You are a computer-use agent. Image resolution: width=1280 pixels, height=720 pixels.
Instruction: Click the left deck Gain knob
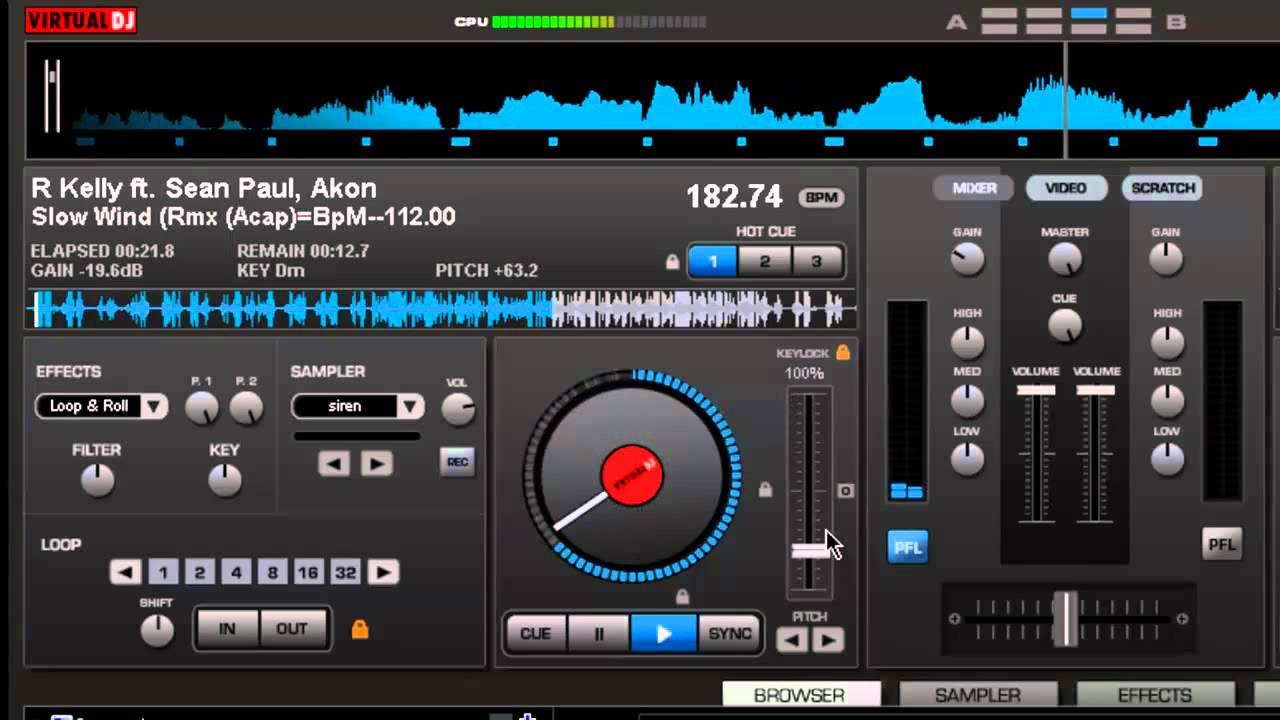[967, 260]
